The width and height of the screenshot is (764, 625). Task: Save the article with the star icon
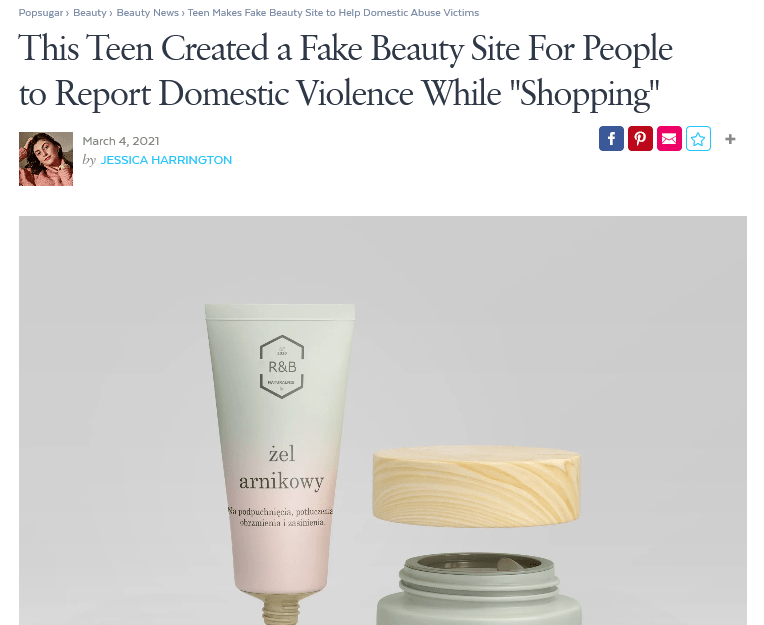(698, 139)
